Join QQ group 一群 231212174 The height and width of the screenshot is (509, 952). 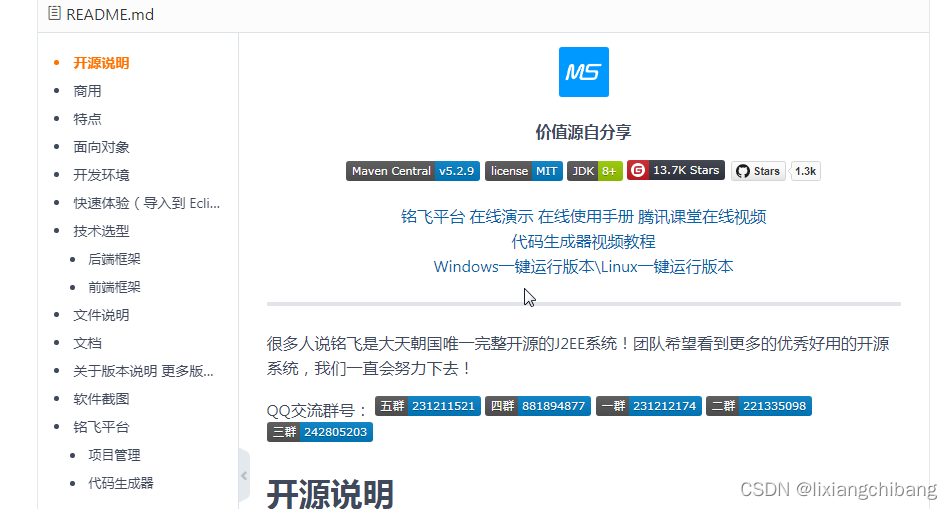click(x=648, y=406)
